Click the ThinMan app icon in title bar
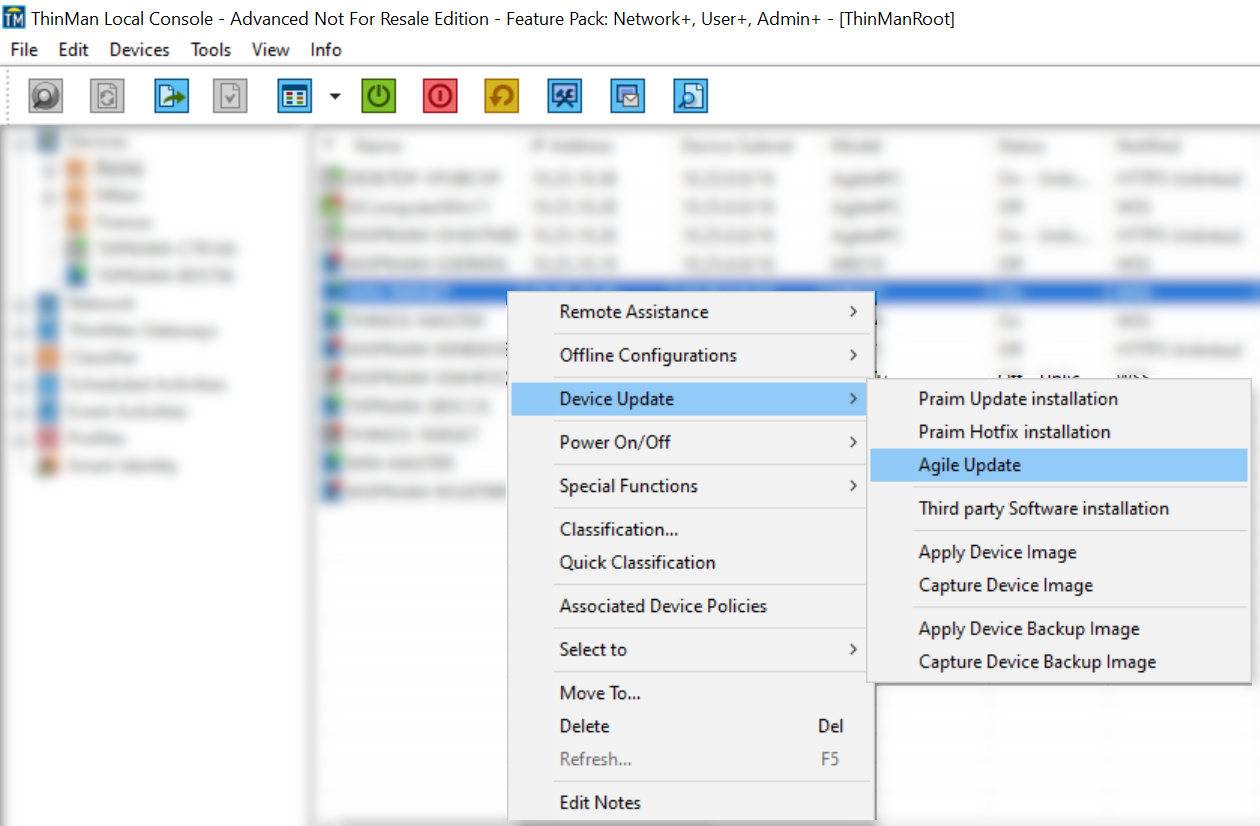1260x826 pixels. pos(14,19)
